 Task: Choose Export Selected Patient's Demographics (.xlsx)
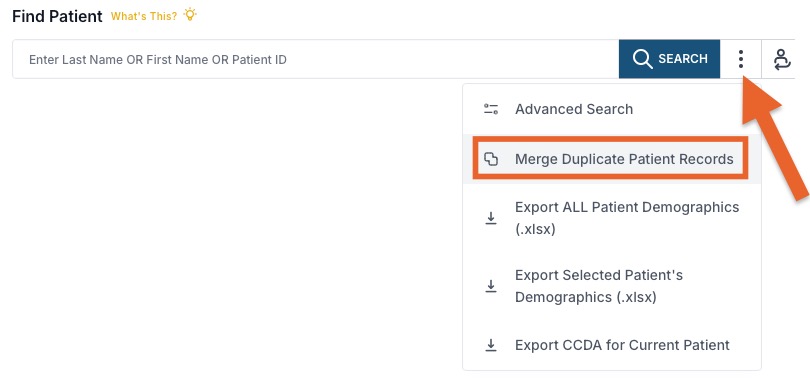point(612,286)
